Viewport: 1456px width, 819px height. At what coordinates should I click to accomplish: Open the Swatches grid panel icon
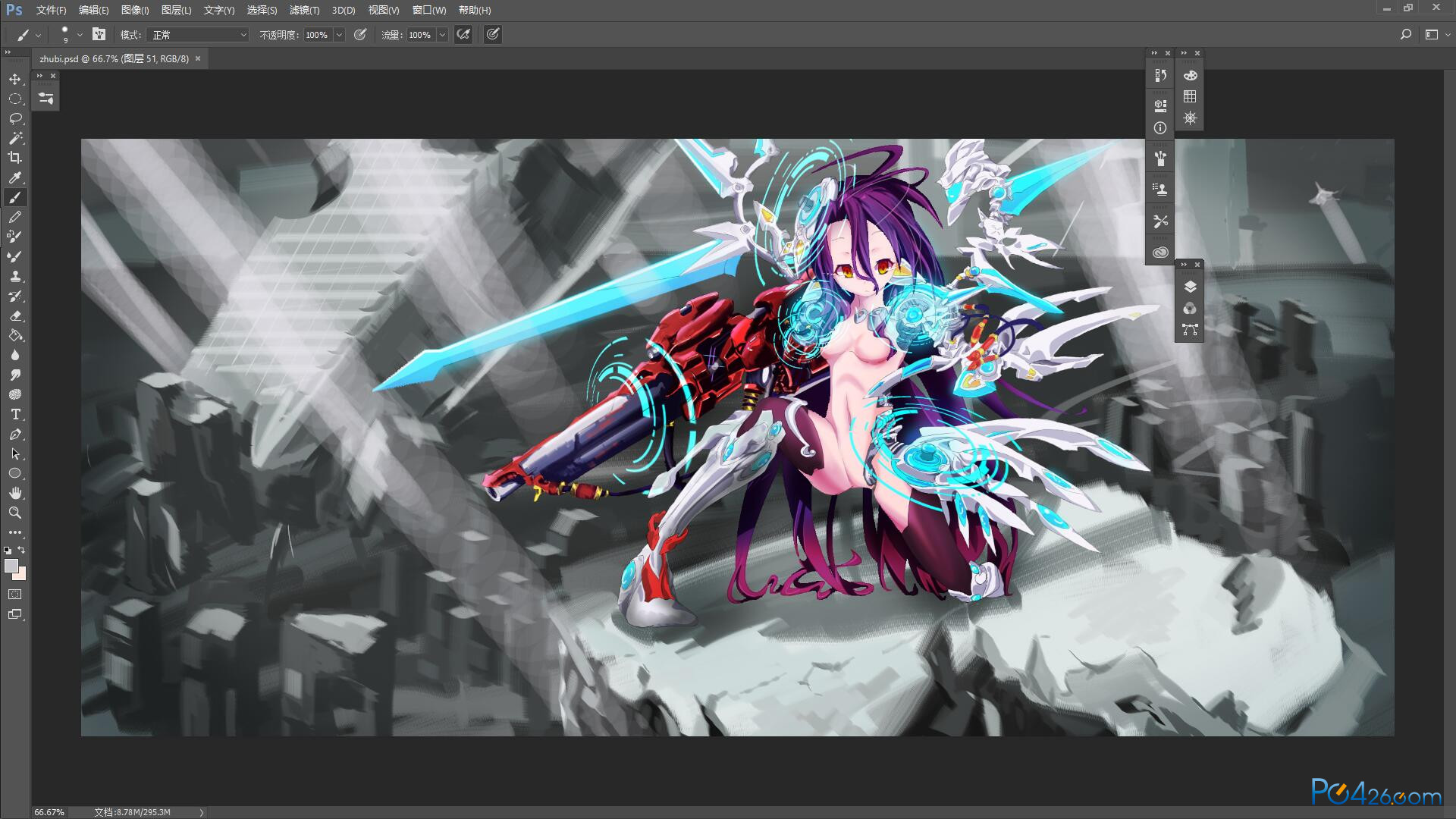[1190, 96]
